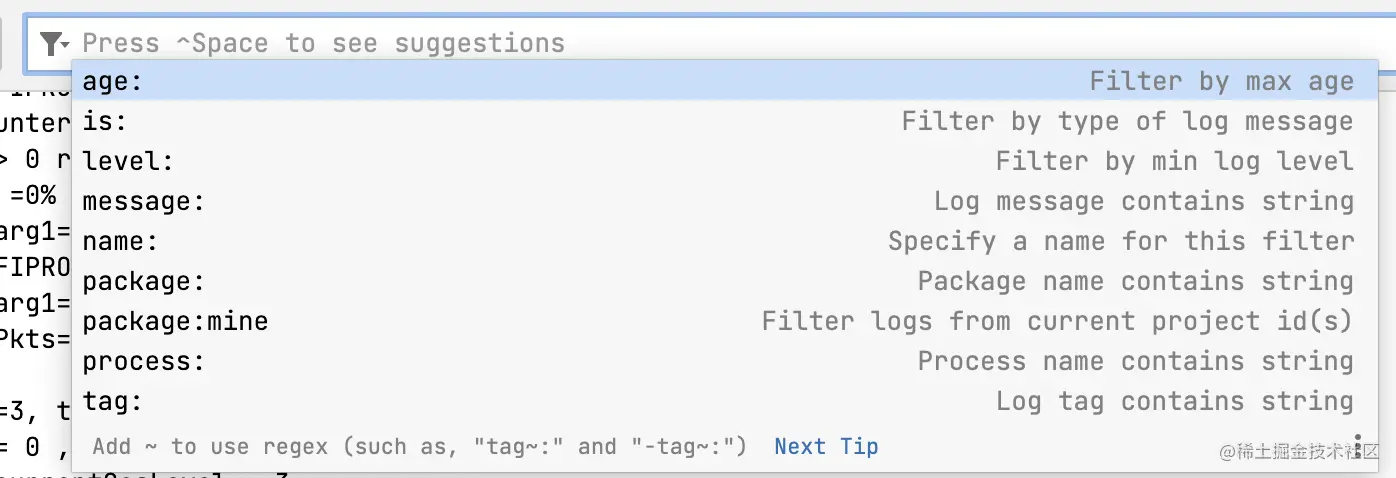Click the 'Add ~ to use regex' tip text
1396x478 pixels.
(420, 447)
